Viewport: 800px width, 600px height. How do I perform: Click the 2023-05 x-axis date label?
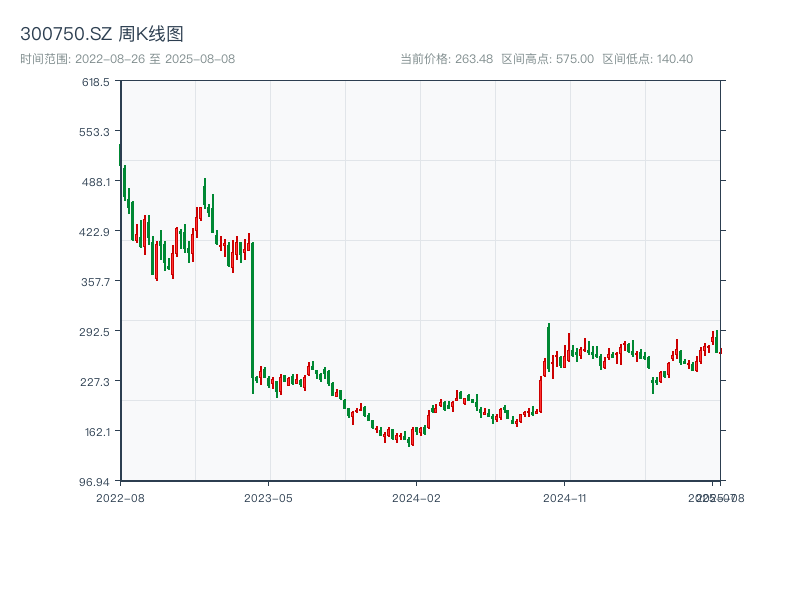click(x=269, y=497)
